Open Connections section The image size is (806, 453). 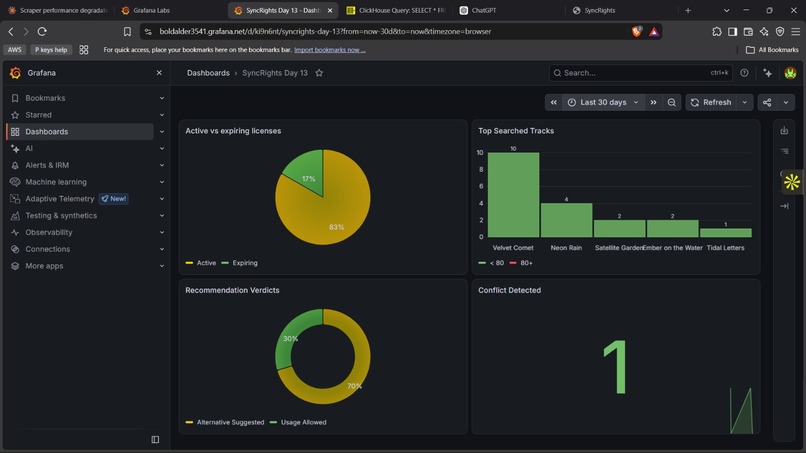[48, 249]
